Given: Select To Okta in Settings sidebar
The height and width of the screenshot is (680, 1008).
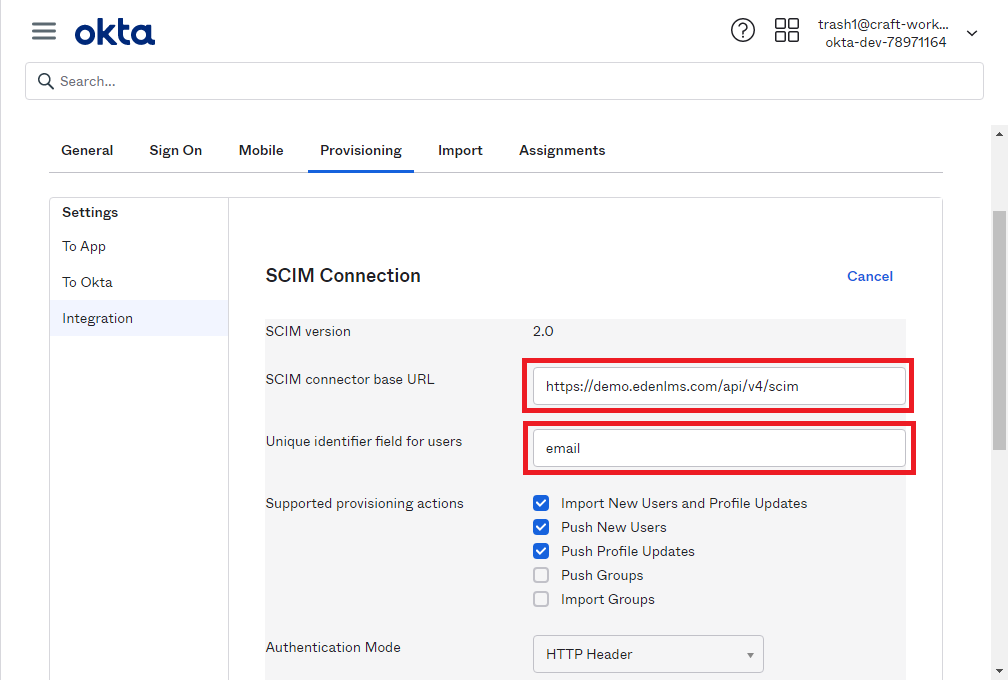Looking at the screenshot, I should [x=139, y=282].
